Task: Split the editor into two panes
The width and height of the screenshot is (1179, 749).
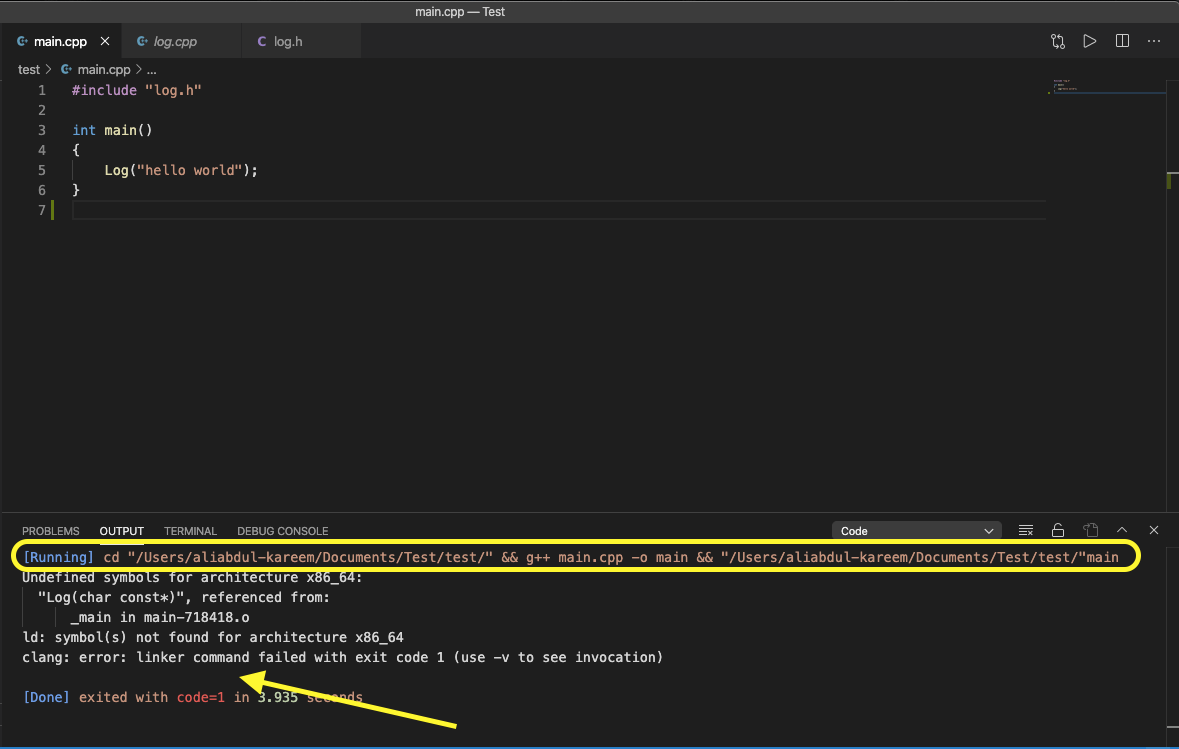Action: pyautogui.click(x=1122, y=41)
